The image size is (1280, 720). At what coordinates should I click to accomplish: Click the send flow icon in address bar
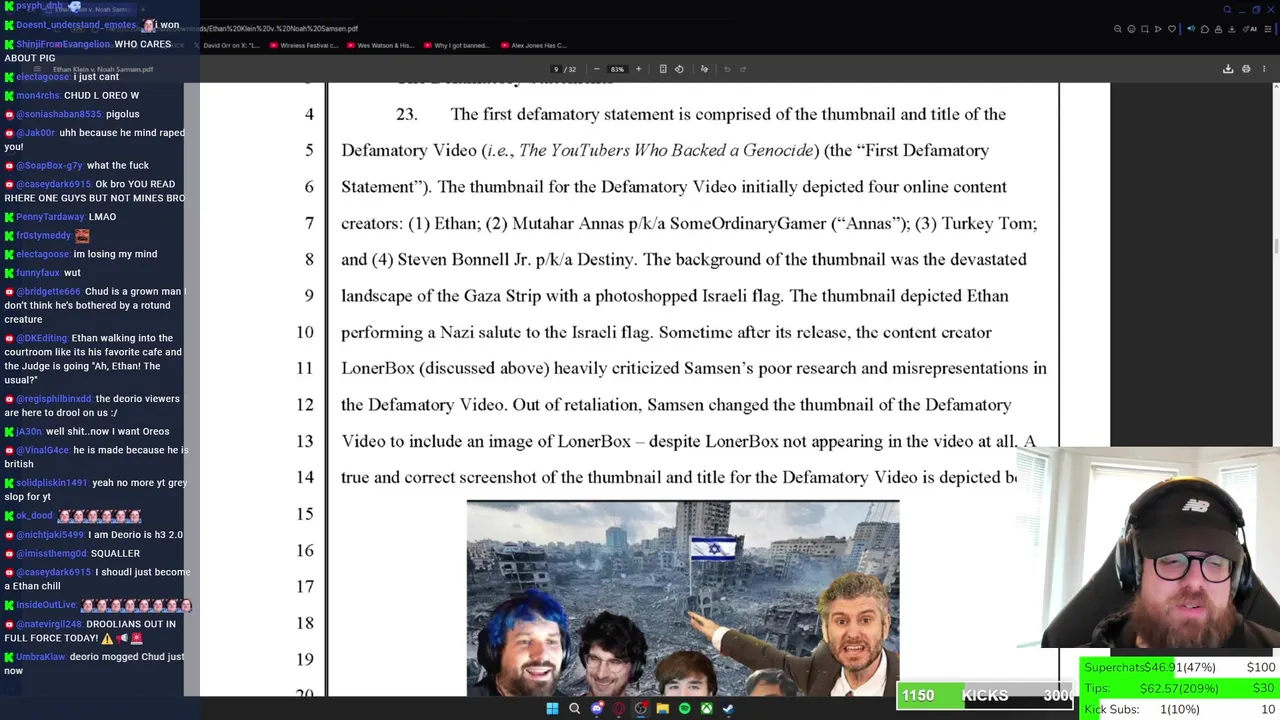click(x=1158, y=29)
